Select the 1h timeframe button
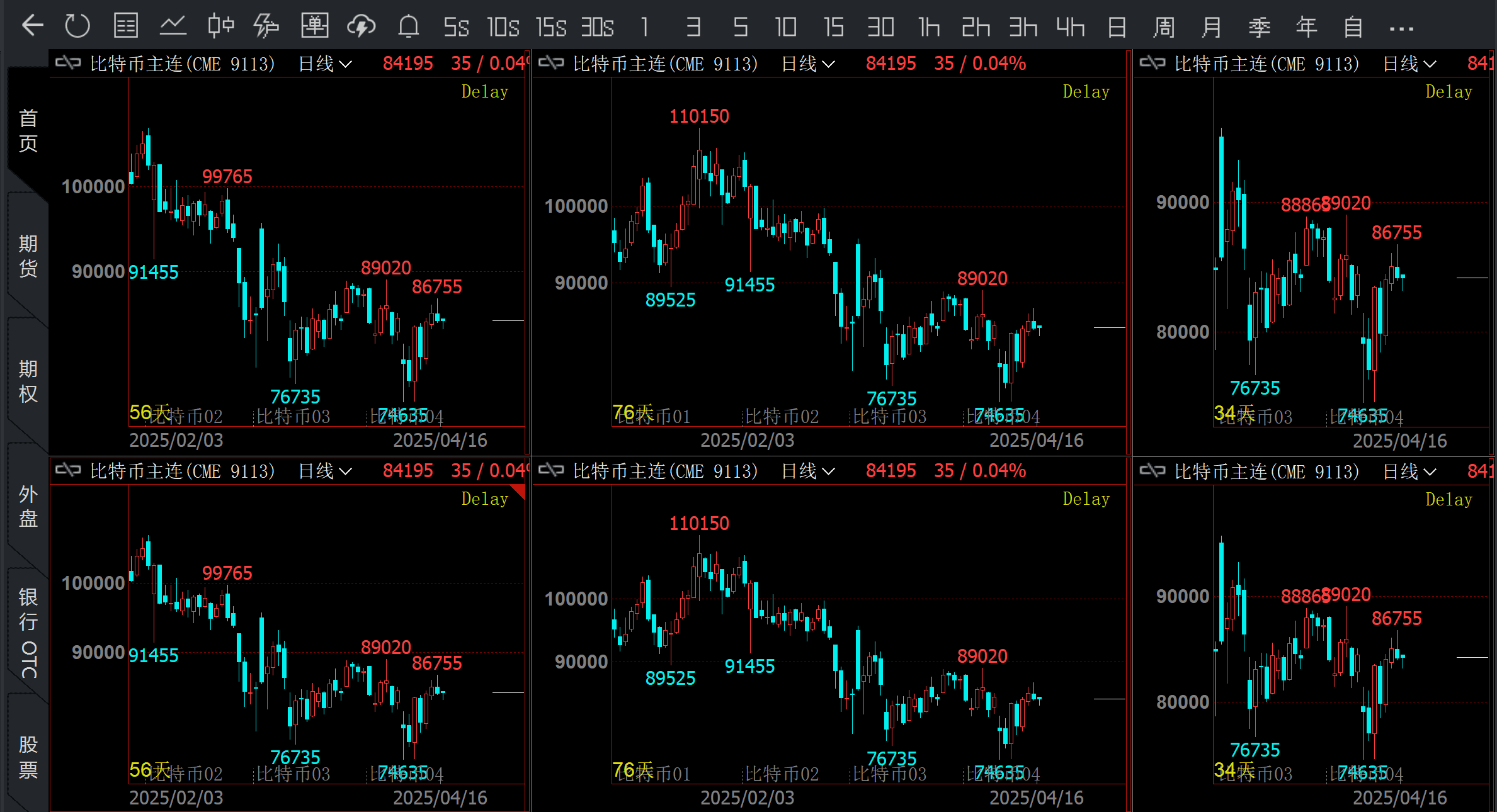Image resolution: width=1497 pixels, height=812 pixels. [x=928, y=27]
